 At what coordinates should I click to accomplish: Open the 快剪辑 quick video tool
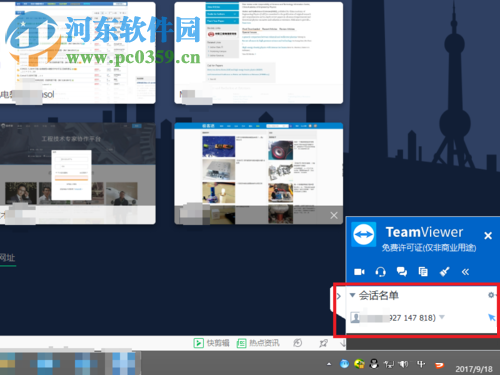[x=211, y=343]
